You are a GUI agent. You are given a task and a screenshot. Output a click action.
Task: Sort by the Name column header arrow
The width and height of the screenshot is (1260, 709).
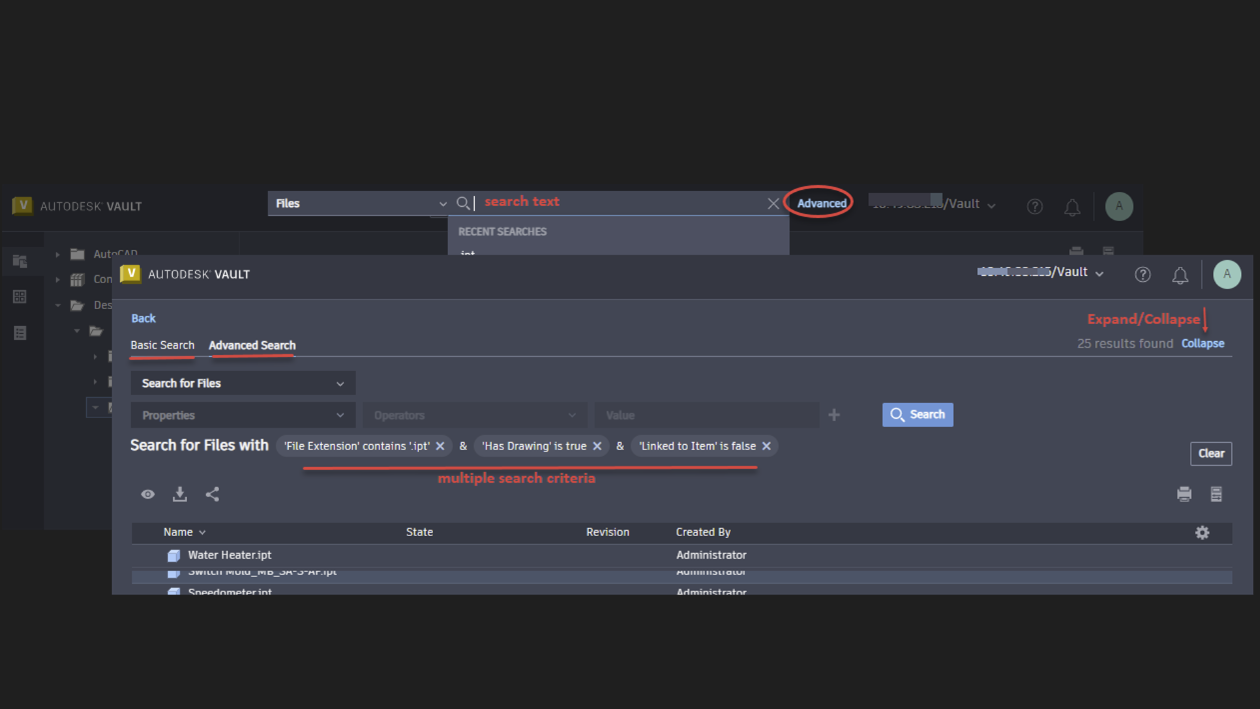[202, 533]
